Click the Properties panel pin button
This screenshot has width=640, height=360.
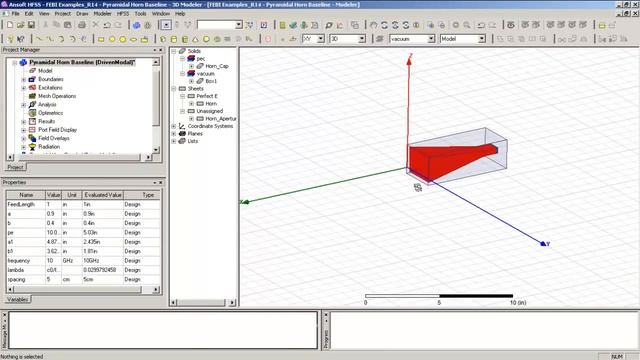155,182
